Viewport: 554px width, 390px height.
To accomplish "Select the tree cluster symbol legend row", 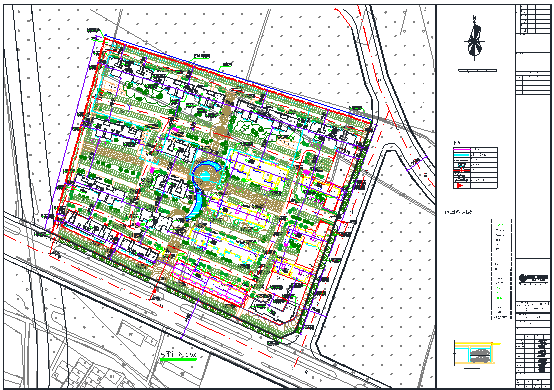I will [x=475, y=165].
